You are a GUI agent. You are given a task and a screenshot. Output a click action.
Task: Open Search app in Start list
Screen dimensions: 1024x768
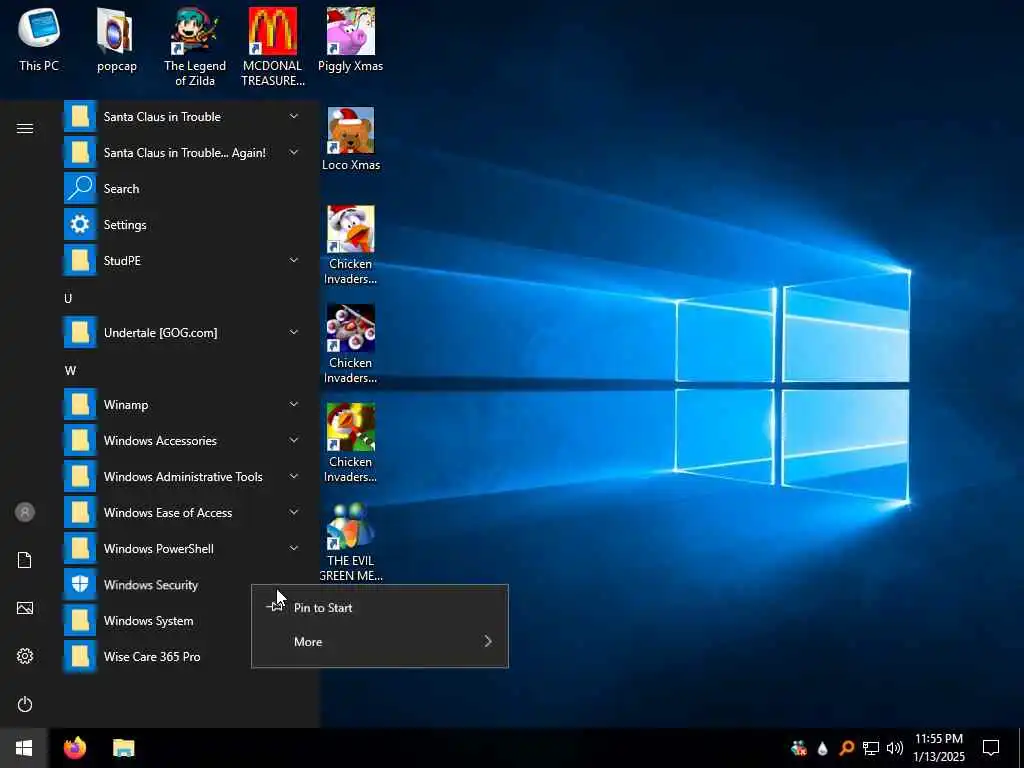pos(182,189)
